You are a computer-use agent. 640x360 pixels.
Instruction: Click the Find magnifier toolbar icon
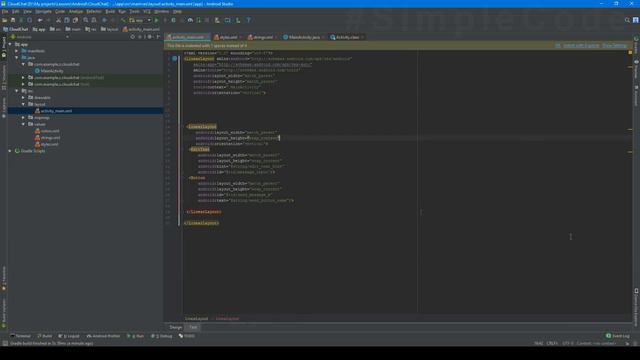click(86, 20)
